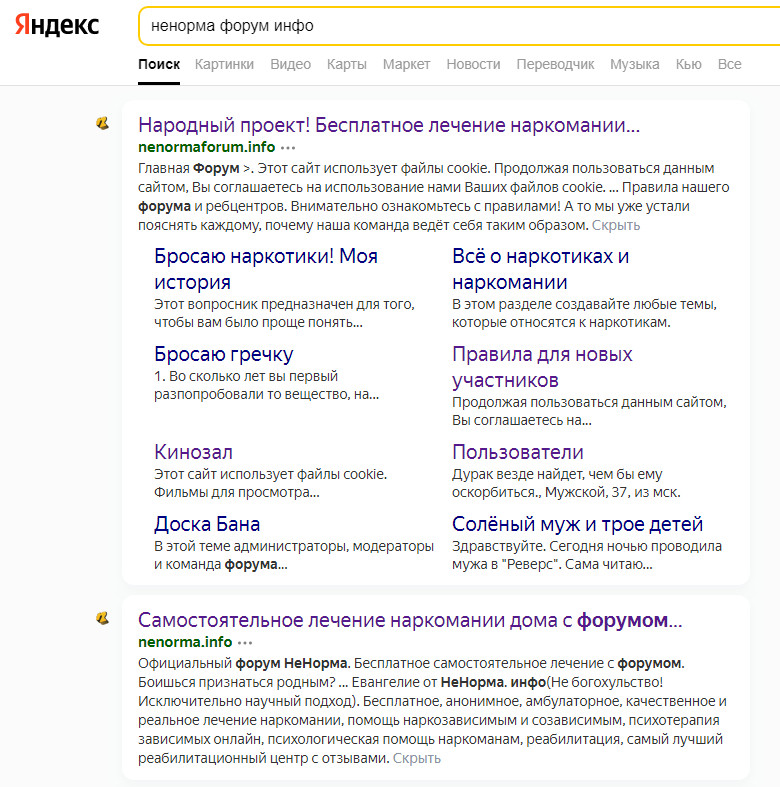Switch to the Картинки tab
The image size is (780, 787).
click(x=224, y=64)
